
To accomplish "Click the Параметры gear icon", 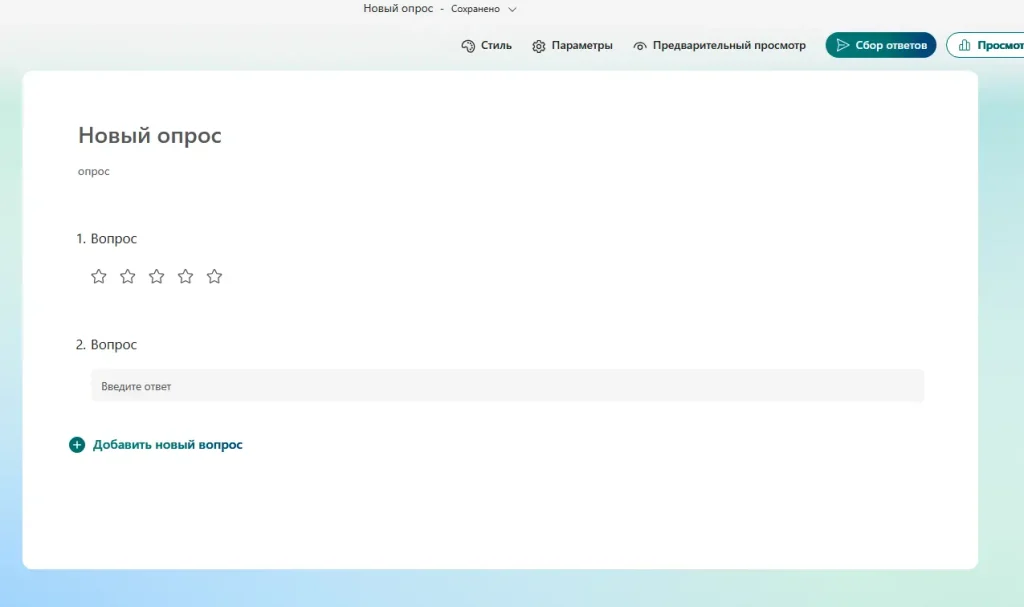I will pyautogui.click(x=539, y=46).
